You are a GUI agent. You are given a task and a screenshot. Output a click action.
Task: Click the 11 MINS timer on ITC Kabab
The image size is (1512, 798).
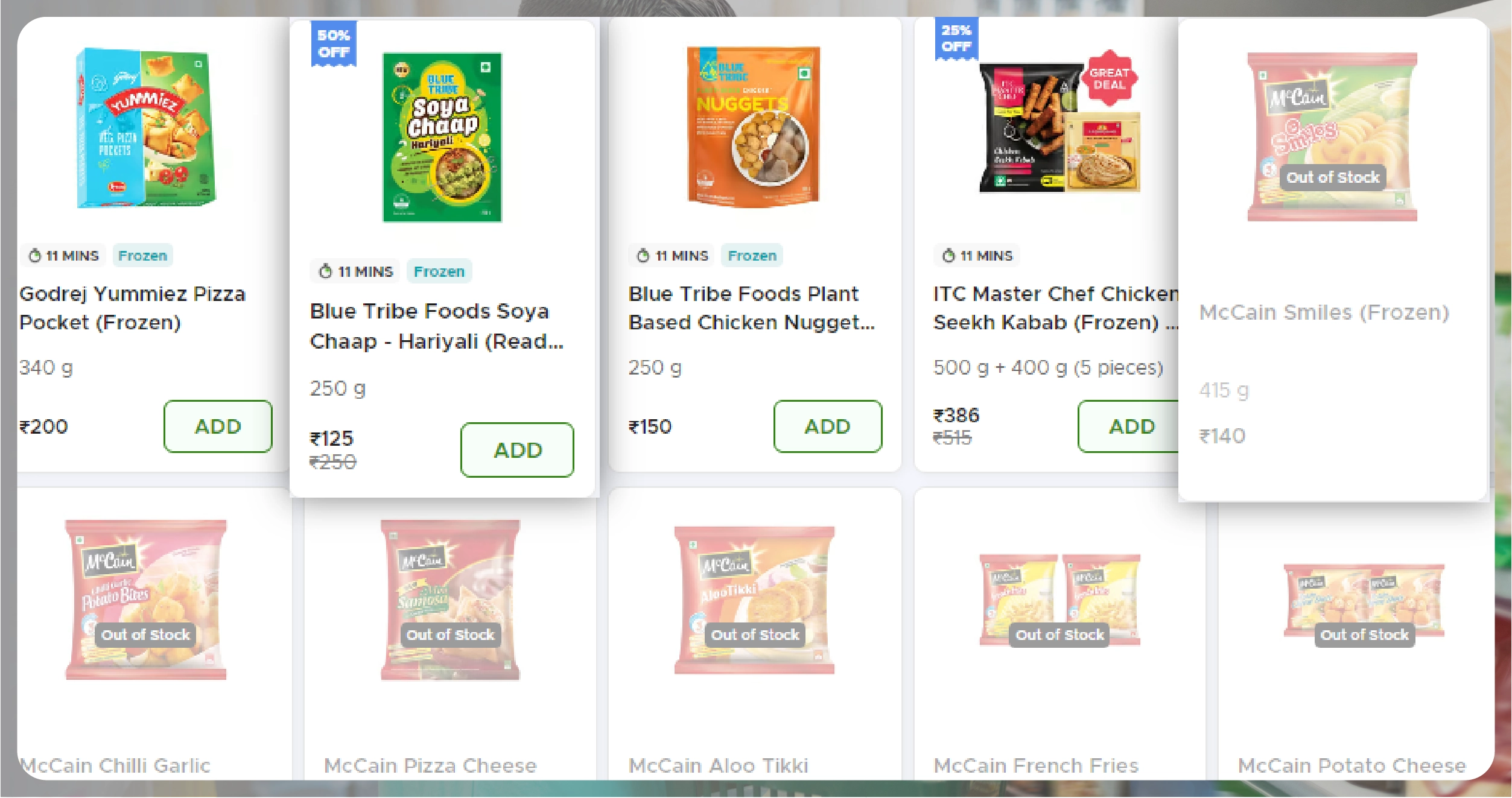(977, 256)
